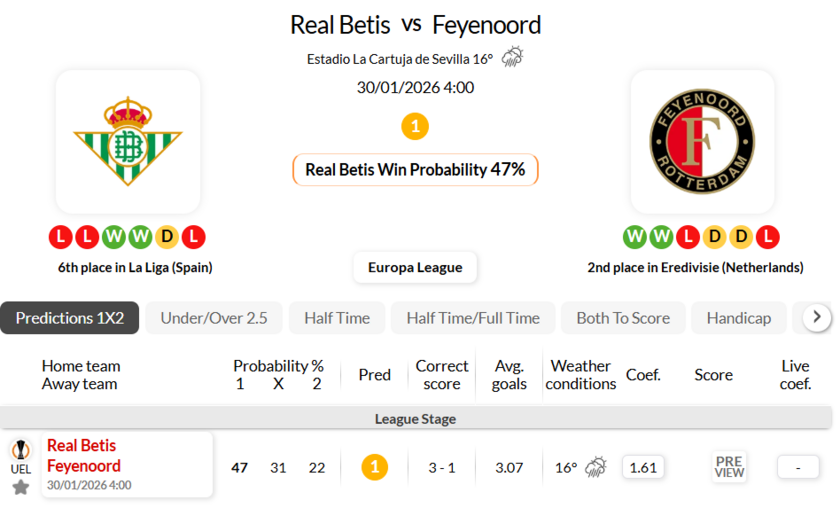Switch to the Under/Over 2.5 tab
Viewport: 840px width, 508px height.
point(214,318)
